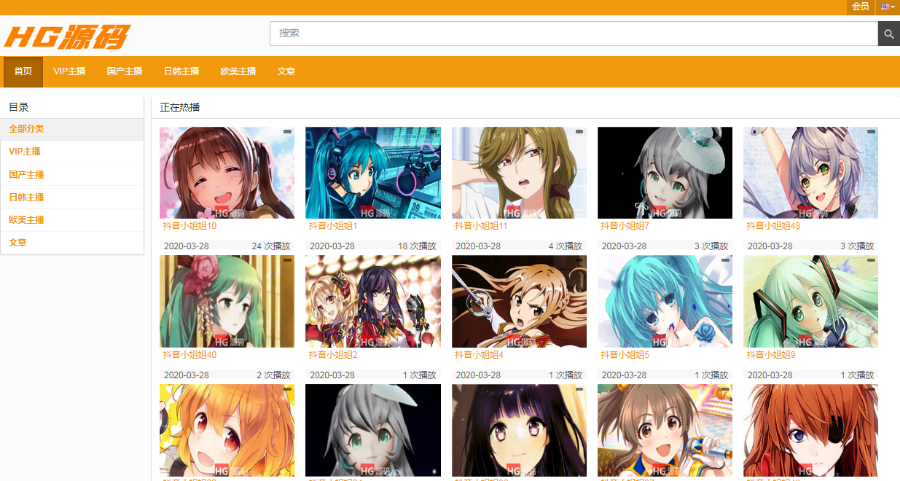Click the 2 次播放 play count
The height and width of the screenshot is (481, 900).
pos(273,375)
